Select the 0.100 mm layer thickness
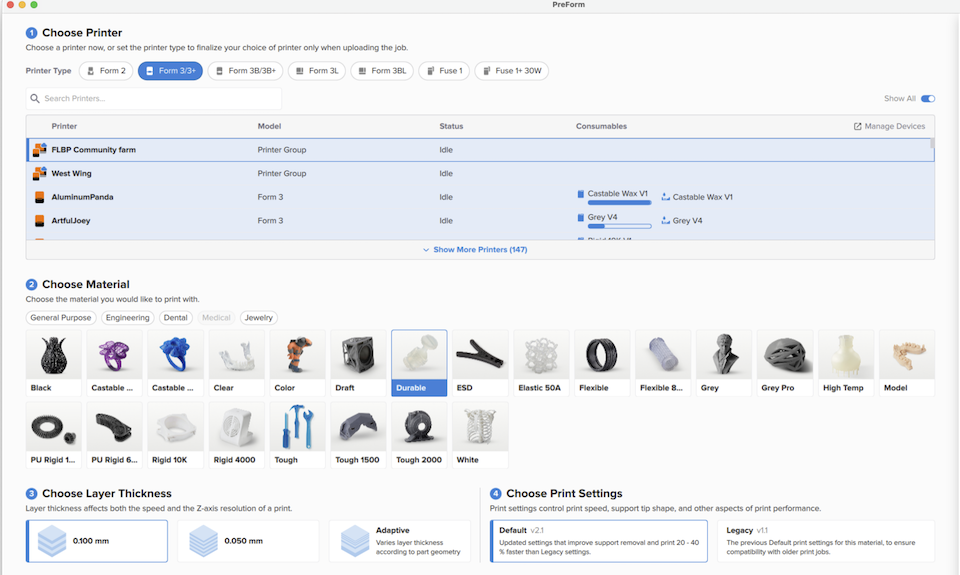960x575 pixels. tap(97, 541)
